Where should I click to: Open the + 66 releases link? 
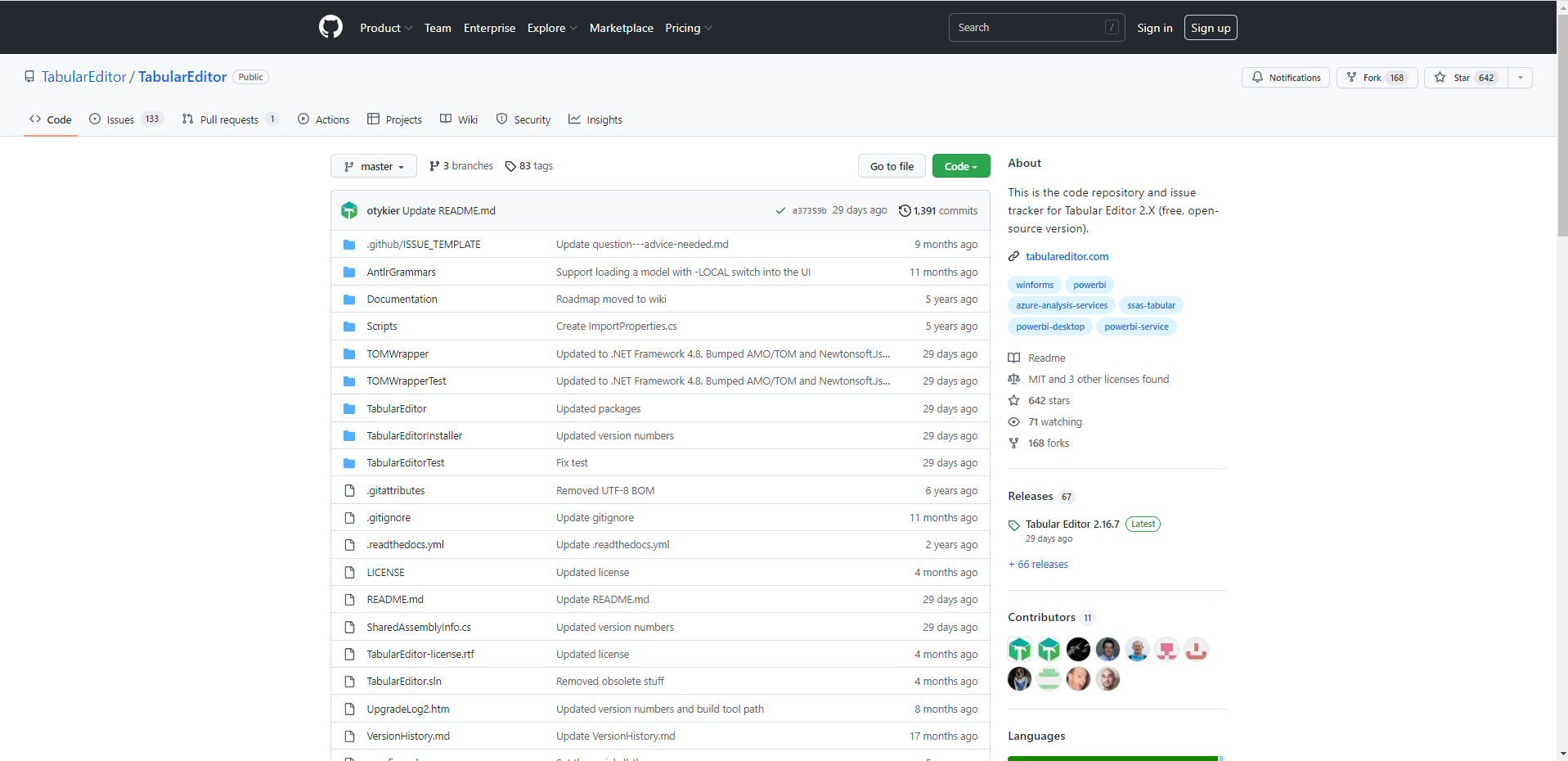click(1038, 564)
